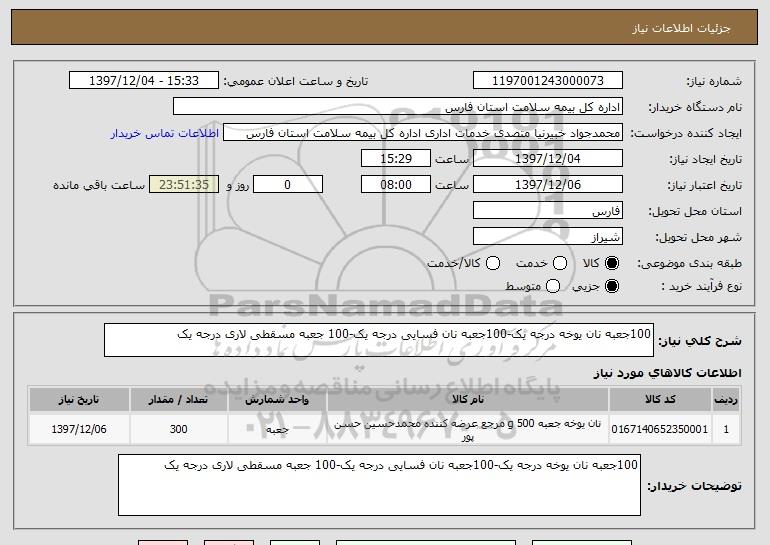Click the announcement date field 1397/12/04 - 15:33
Image resolution: width=770 pixels, height=545 pixels.
click(x=144, y=81)
